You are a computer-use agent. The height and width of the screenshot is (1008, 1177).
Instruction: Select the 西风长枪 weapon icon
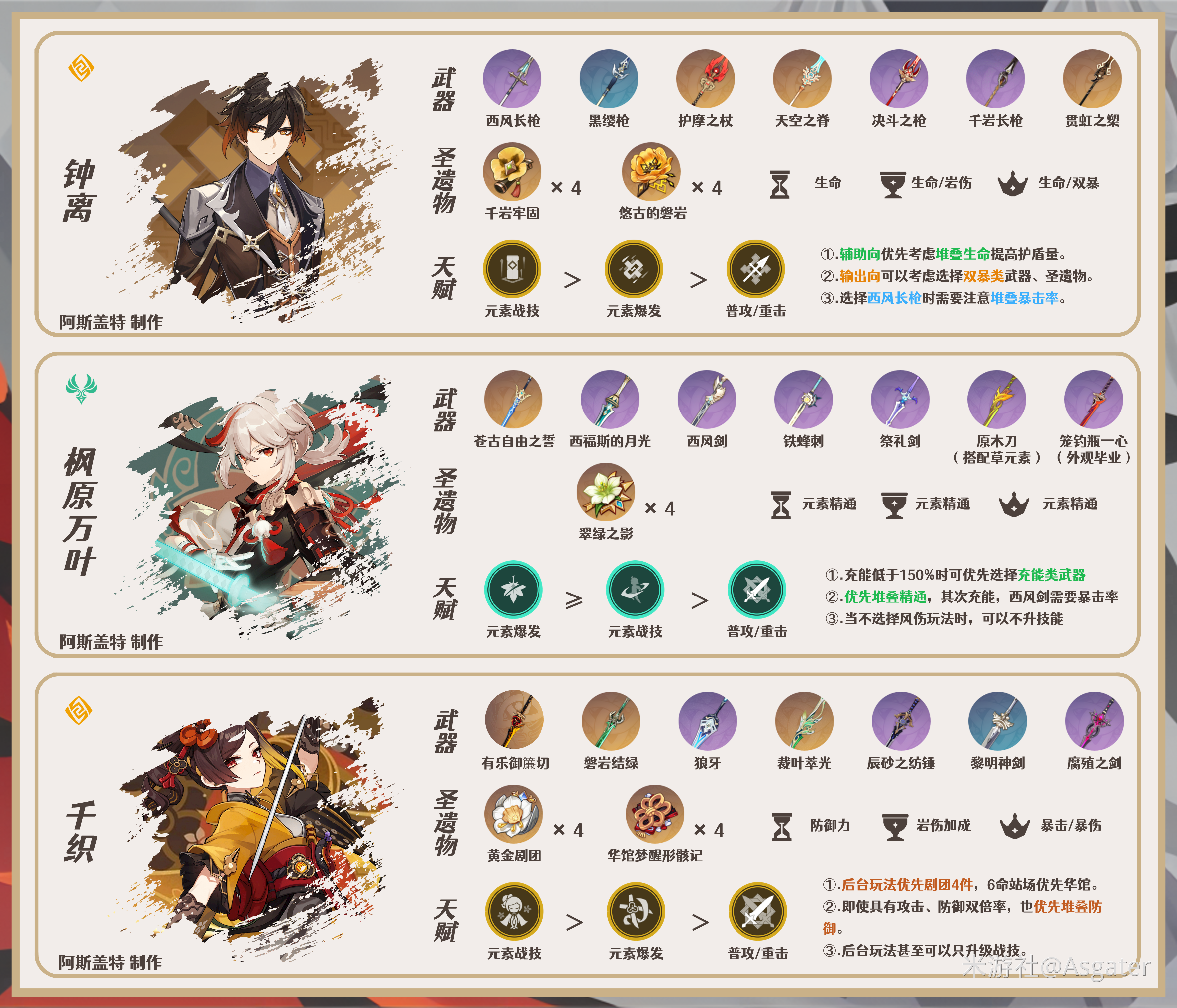pos(512,78)
